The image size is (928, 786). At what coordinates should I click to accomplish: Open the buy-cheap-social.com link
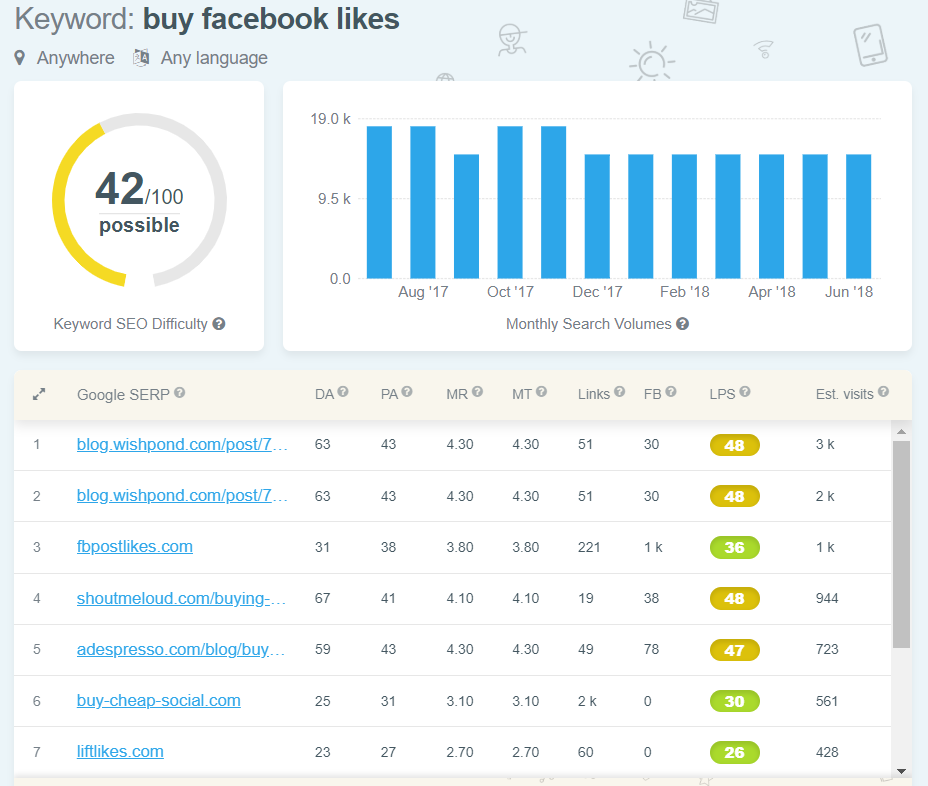(x=159, y=700)
